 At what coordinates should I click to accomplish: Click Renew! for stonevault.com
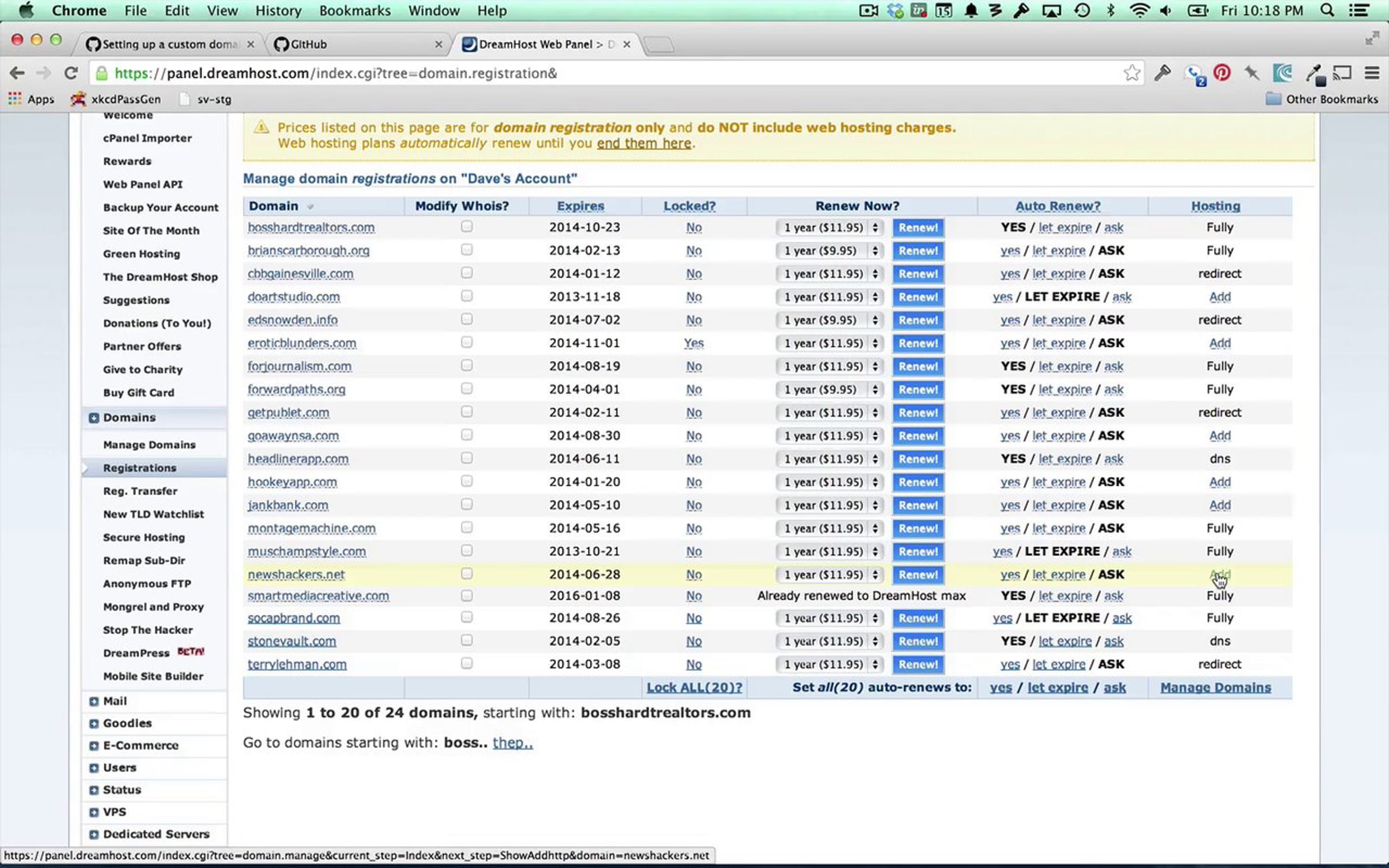(x=918, y=641)
